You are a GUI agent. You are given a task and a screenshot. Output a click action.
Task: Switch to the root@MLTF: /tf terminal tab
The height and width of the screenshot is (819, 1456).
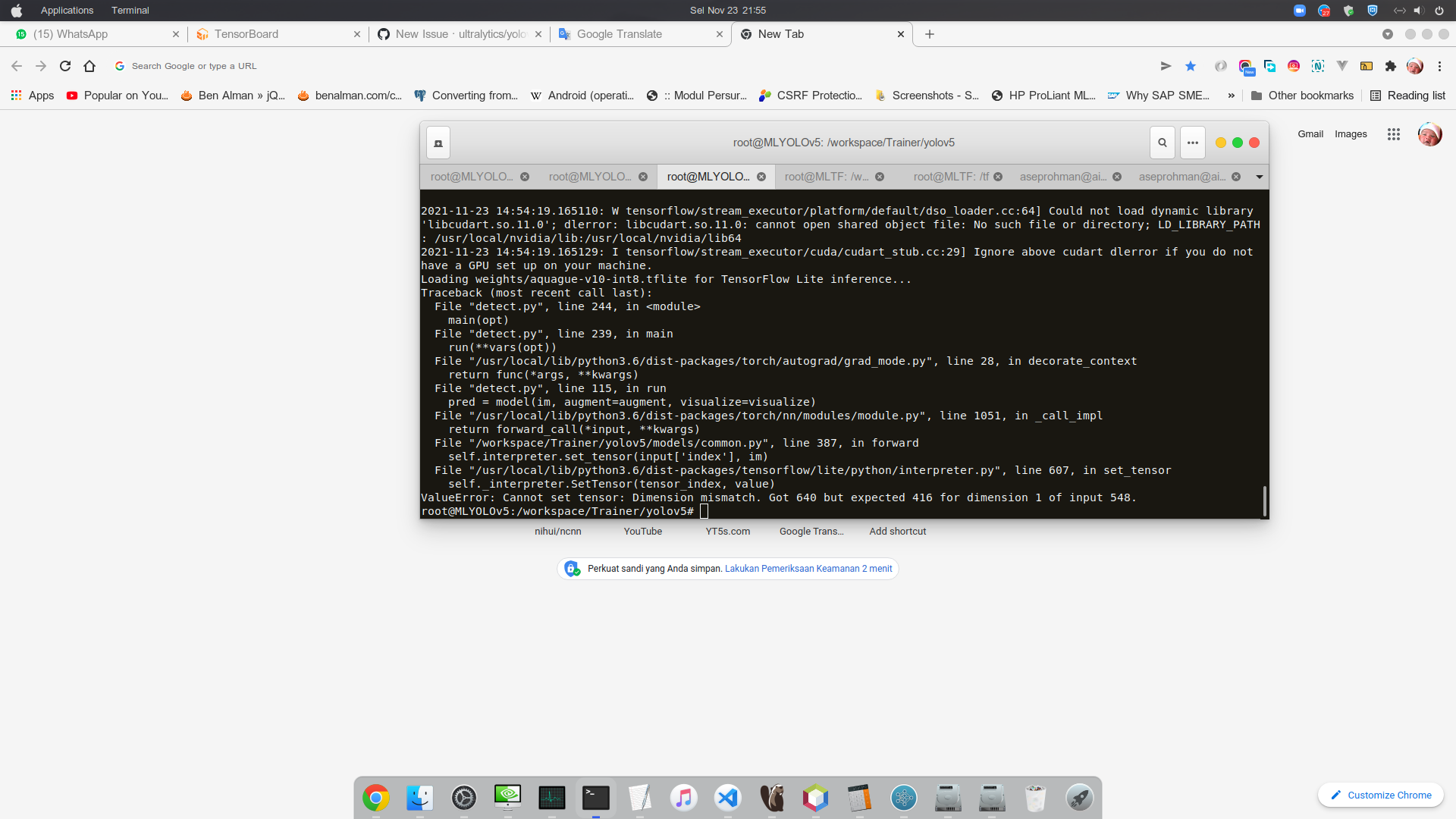(x=951, y=177)
